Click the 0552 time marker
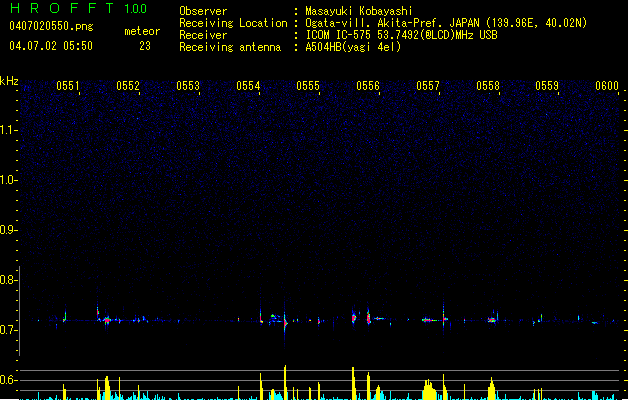The width and height of the screenshot is (629, 400). pyautogui.click(x=128, y=86)
